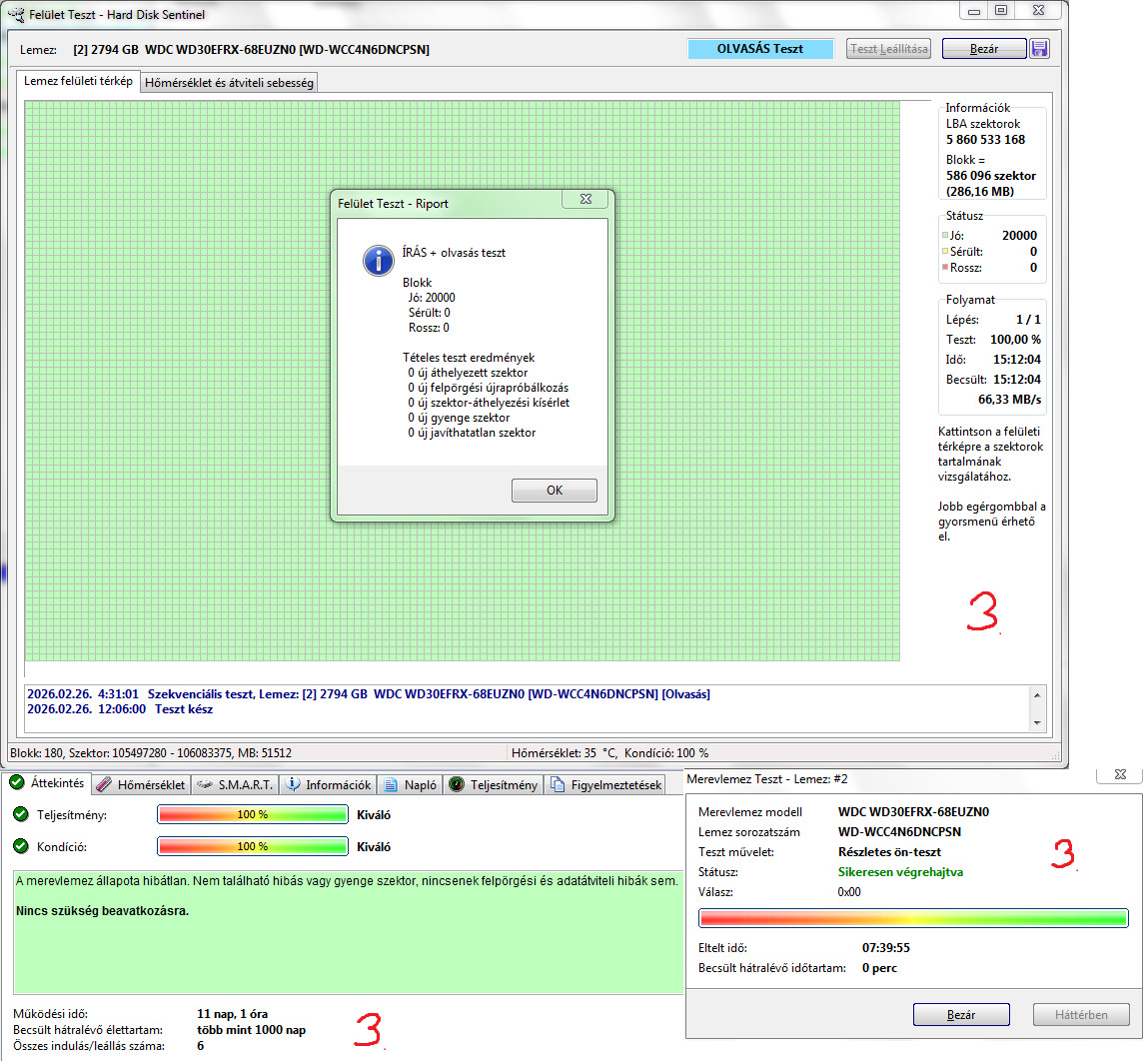Screen dimensions: 1144x1064
Task: Click the green Jó status color swatch
Action: coord(945,235)
